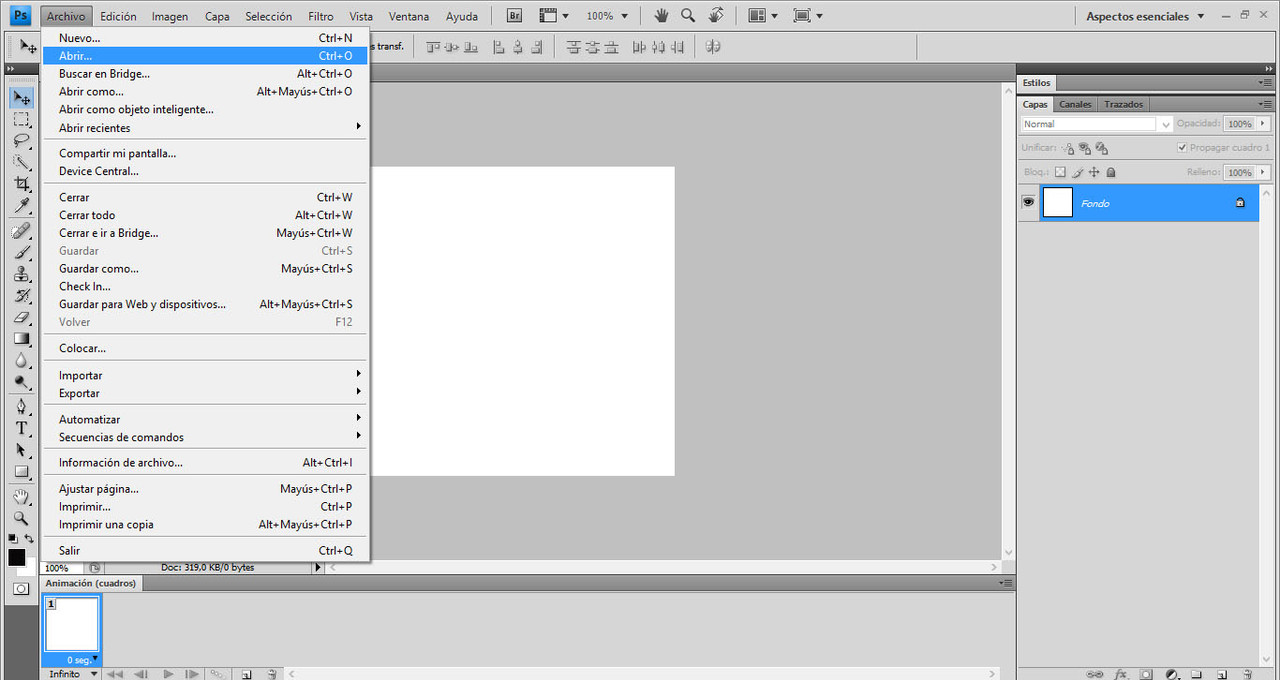The width and height of the screenshot is (1280, 680).
Task: Switch to the Canales tab
Action: [x=1075, y=104]
